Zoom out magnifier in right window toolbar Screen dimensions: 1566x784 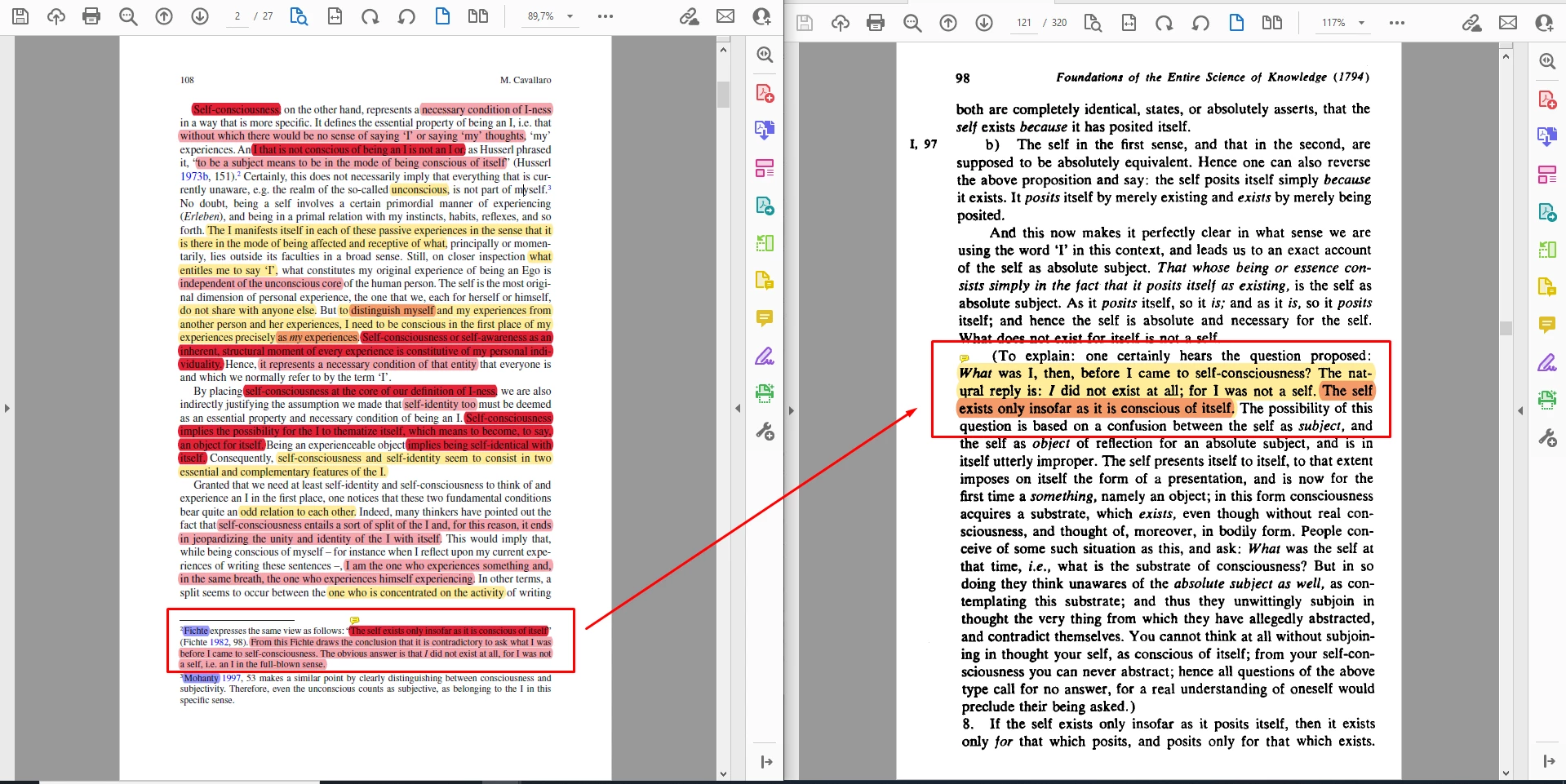(912, 23)
